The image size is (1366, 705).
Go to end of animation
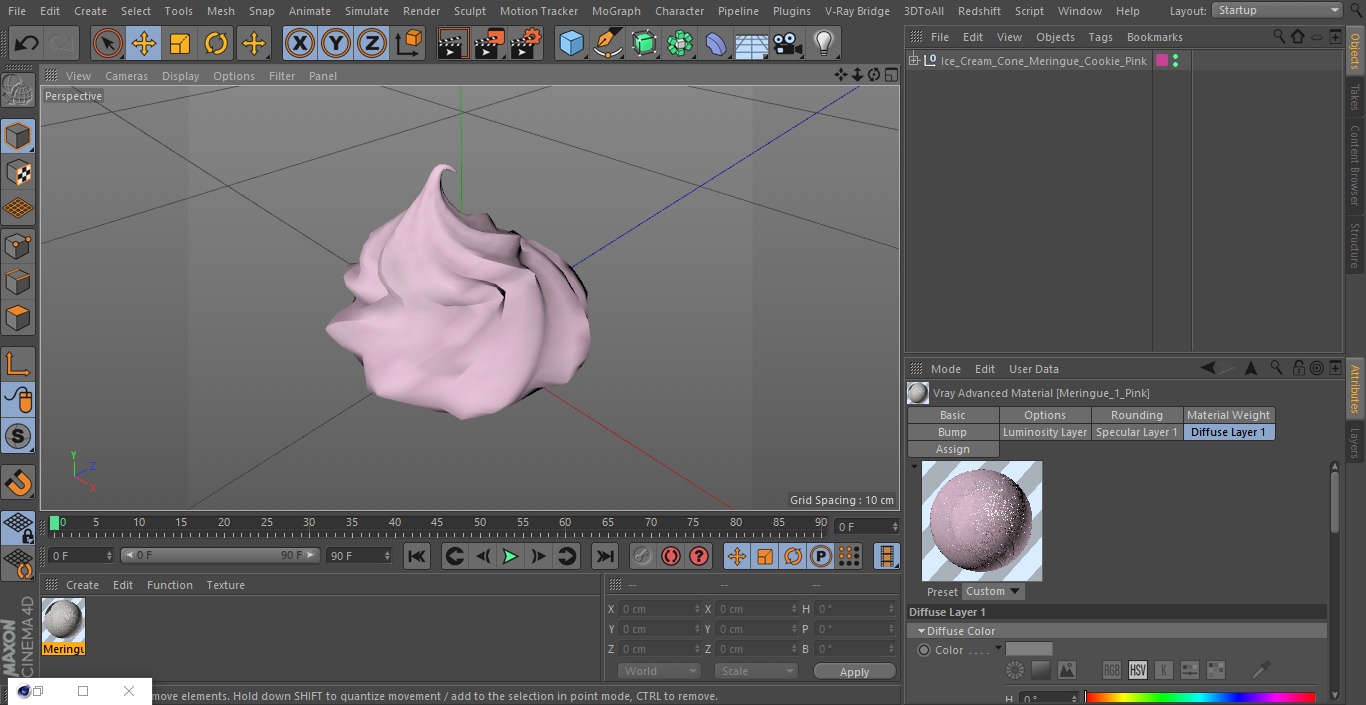tap(605, 556)
